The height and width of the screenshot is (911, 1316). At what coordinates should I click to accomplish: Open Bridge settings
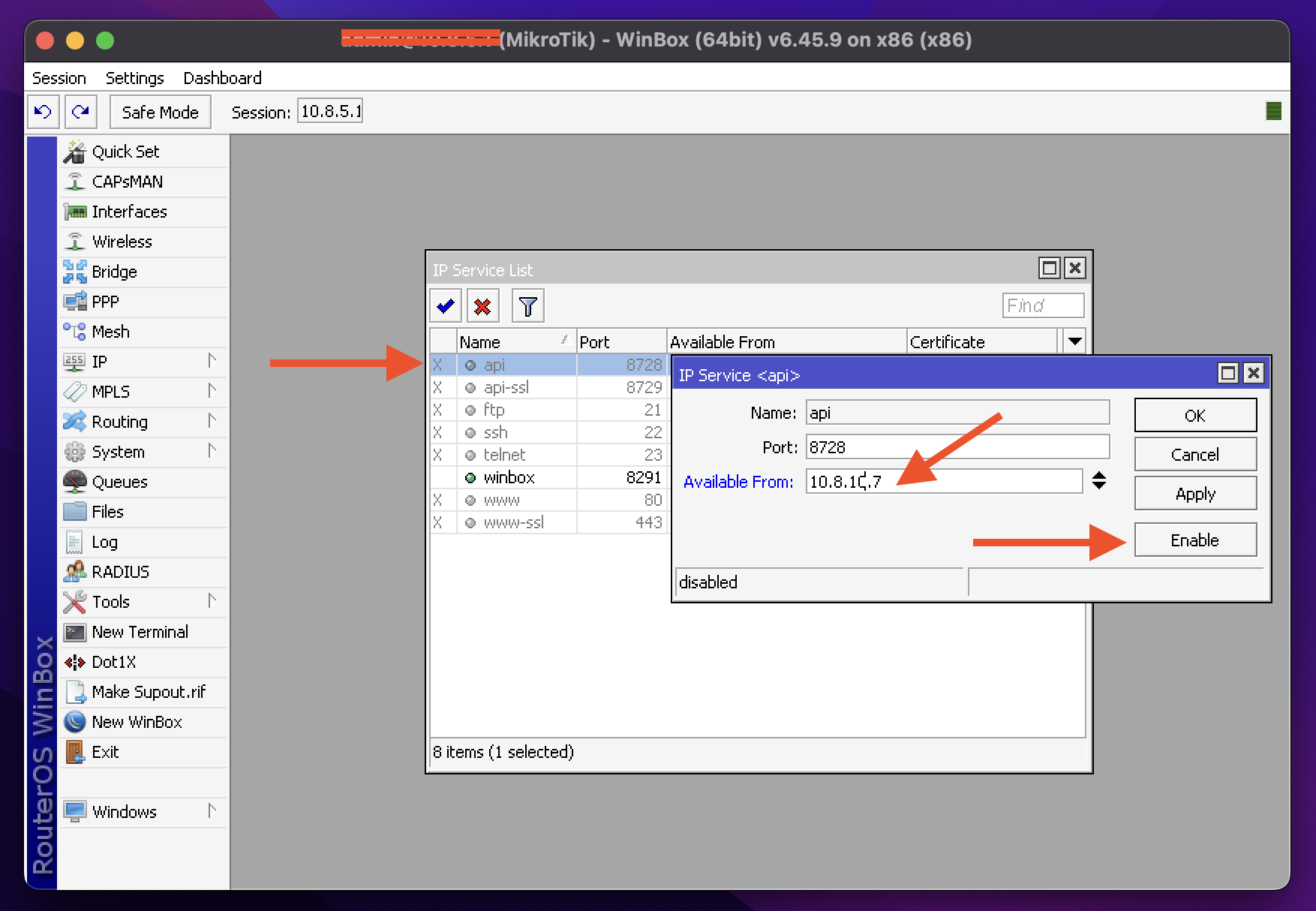click(143, 272)
